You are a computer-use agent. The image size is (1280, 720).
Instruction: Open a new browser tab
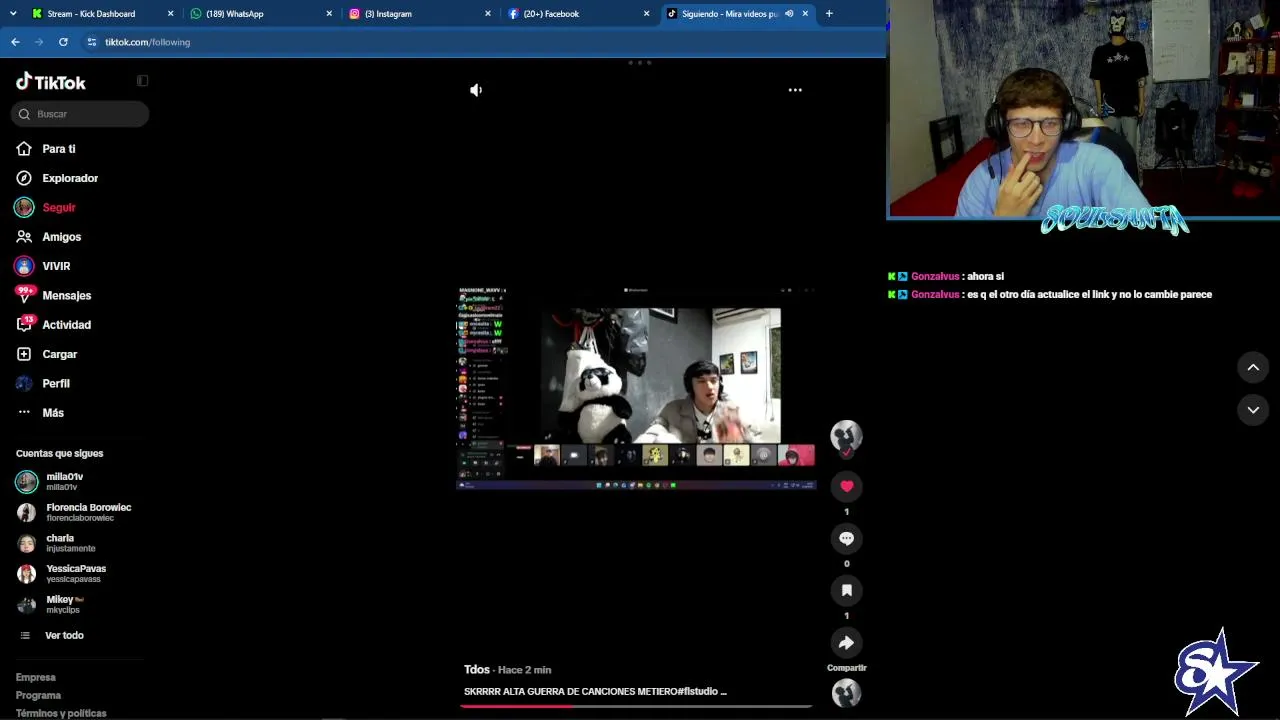(829, 14)
